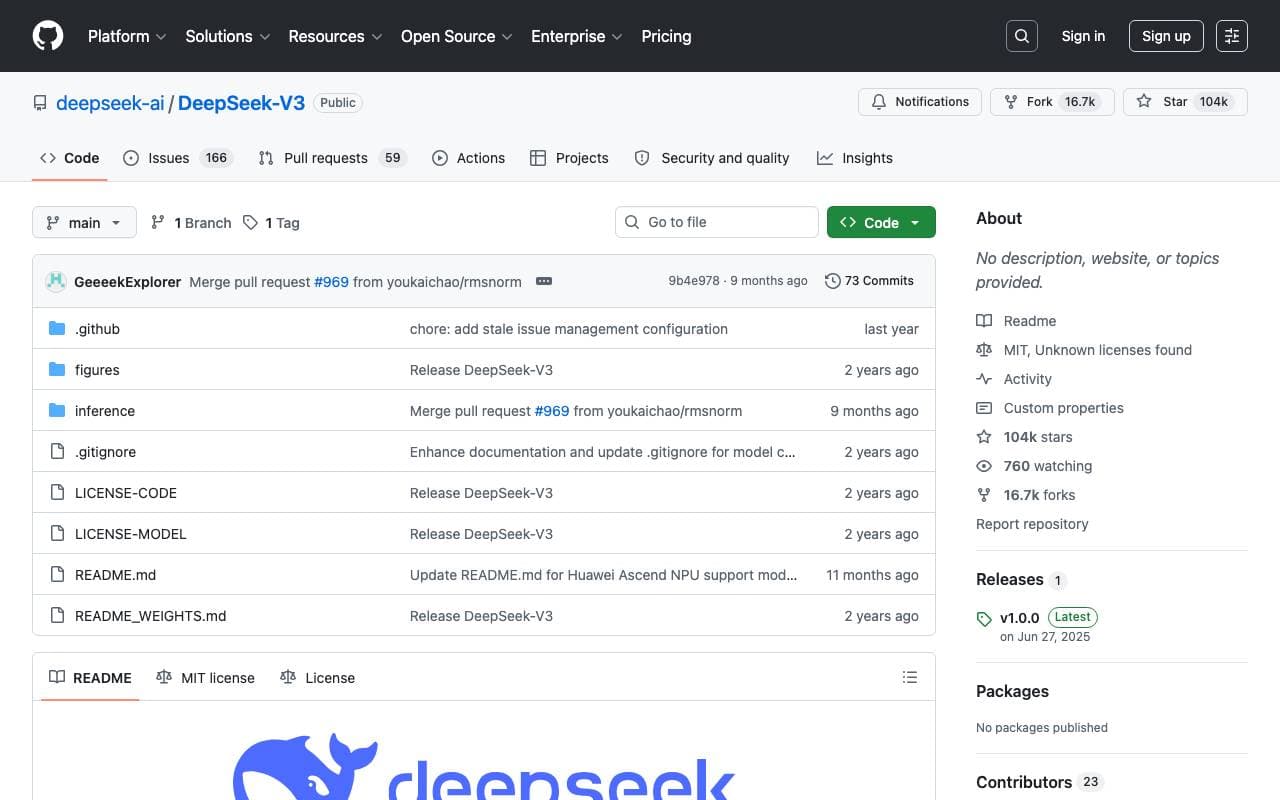The image size is (1280, 800).
Task: Expand the Platform menu
Action: pyautogui.click(x=127, y=36)
